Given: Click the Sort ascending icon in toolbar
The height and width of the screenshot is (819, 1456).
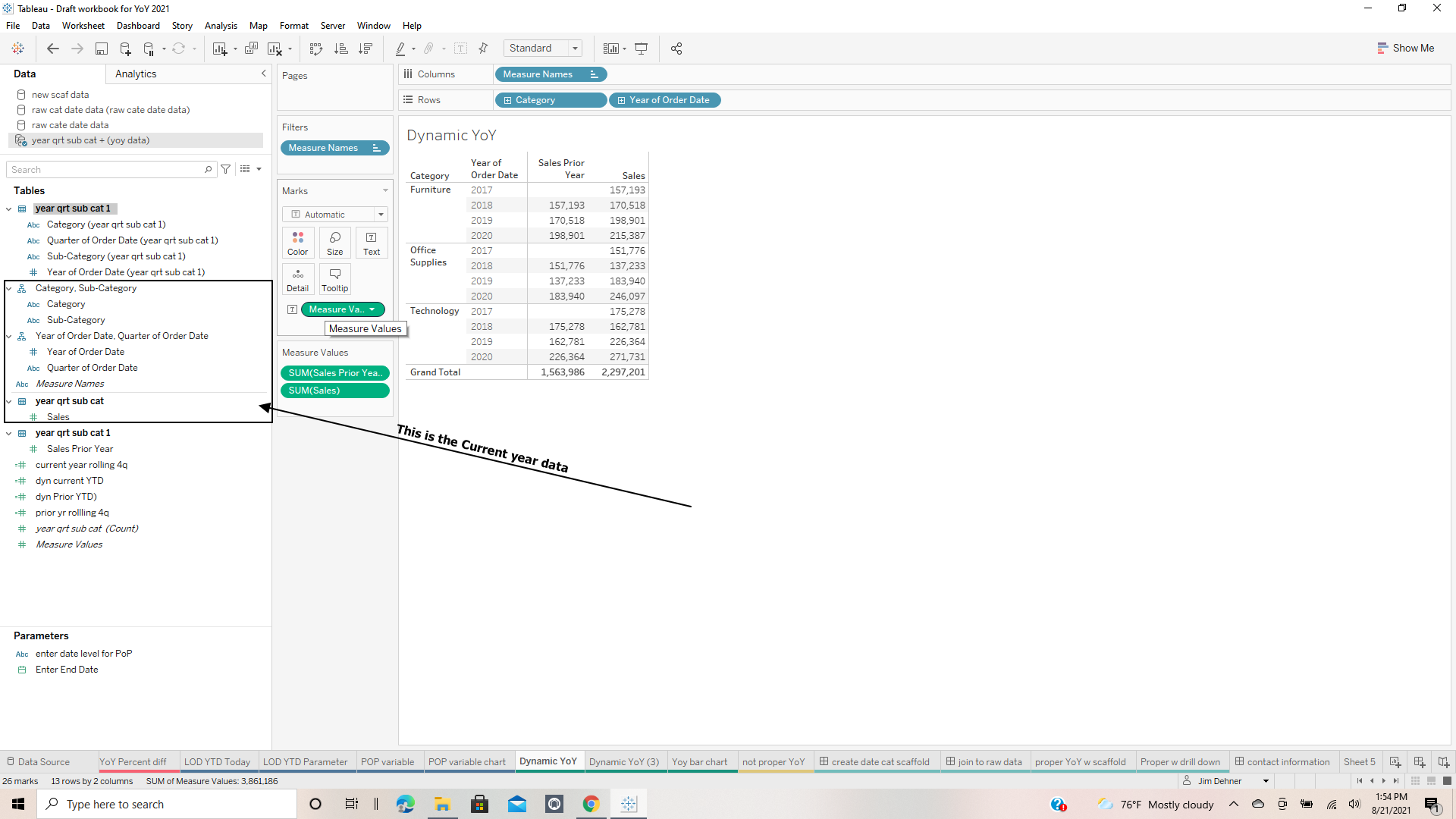Looking at the screenshot, I should pos(341,48).
